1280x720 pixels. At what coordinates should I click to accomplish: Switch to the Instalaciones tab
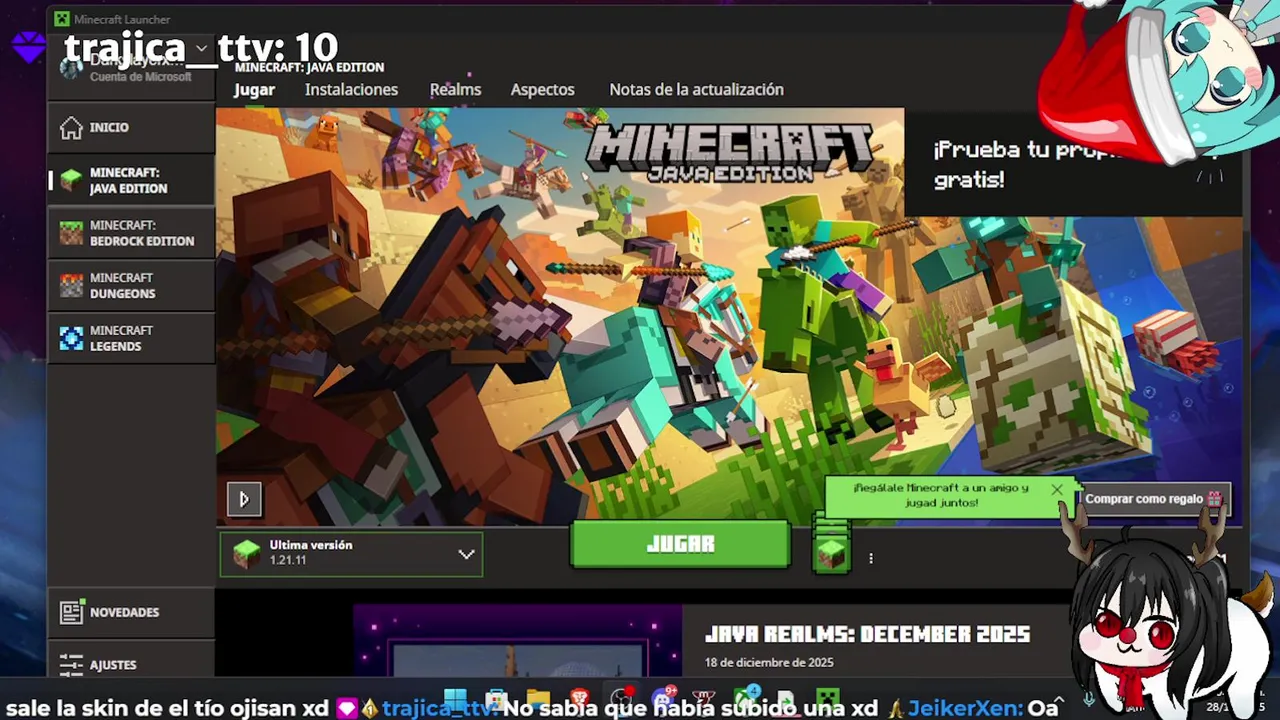pos(351,89)
